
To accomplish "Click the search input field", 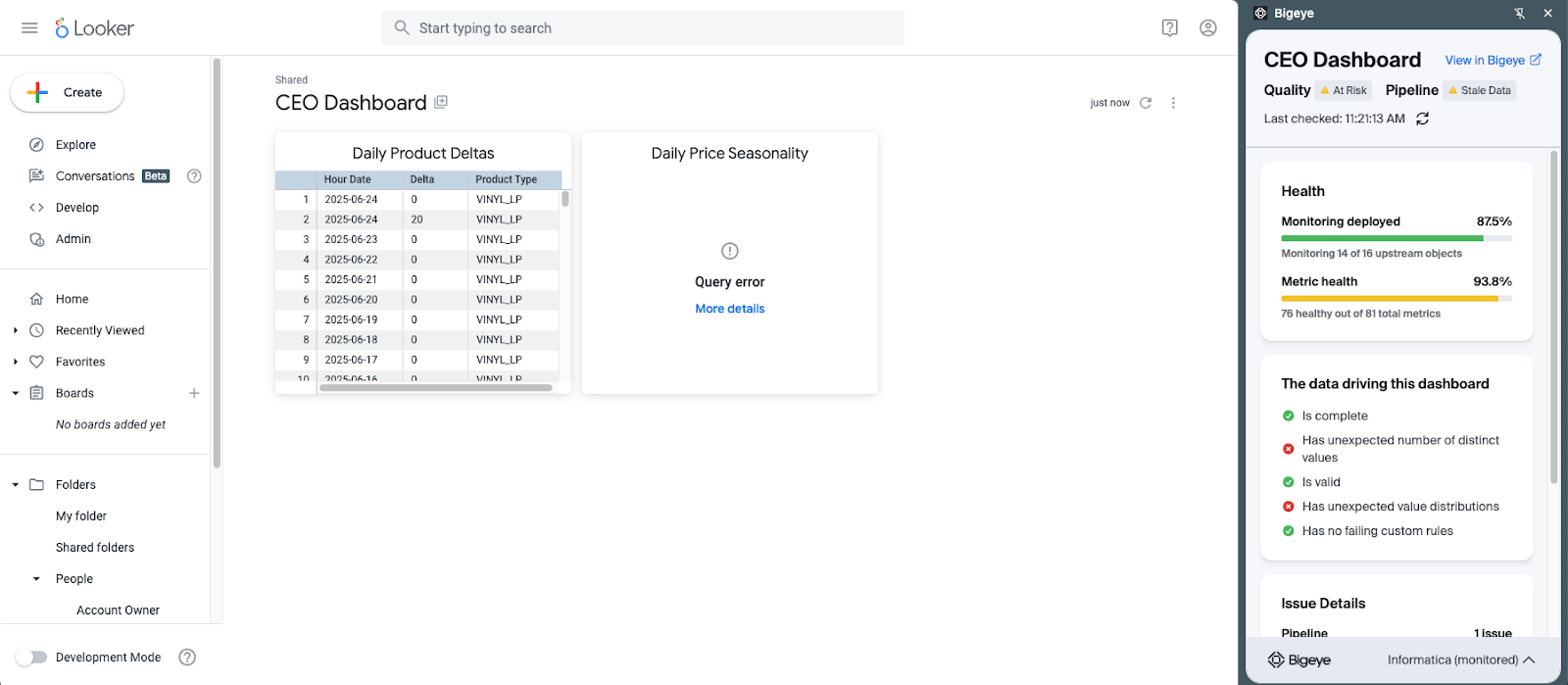I will coord(643,28).
